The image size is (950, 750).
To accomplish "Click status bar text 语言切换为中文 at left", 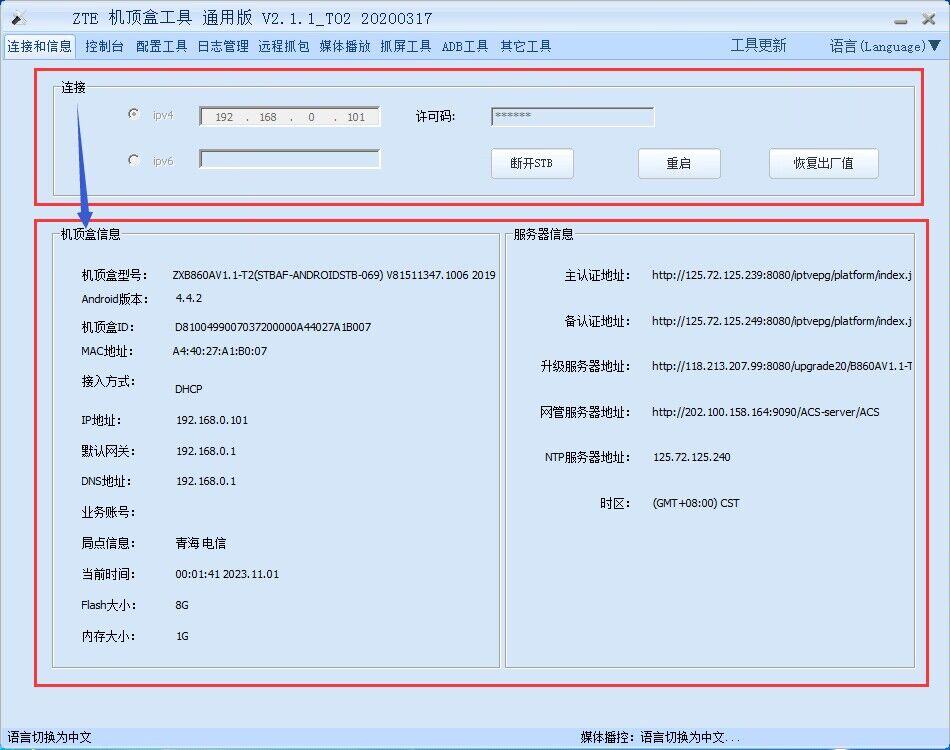I will click(49, 737).
